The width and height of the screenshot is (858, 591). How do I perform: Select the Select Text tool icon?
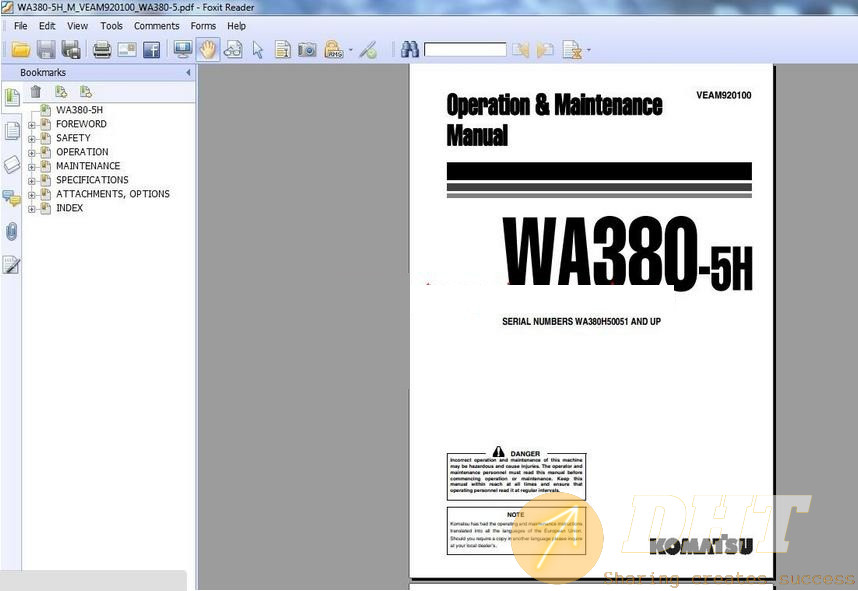click(x=282, y=50)
